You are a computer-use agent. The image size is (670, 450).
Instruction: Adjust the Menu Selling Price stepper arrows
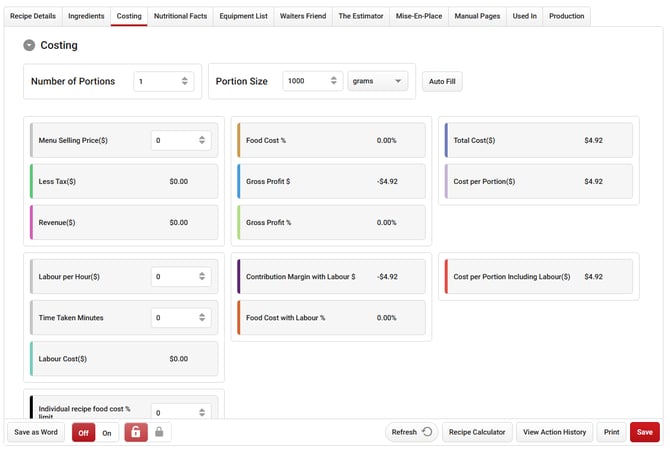203,141
